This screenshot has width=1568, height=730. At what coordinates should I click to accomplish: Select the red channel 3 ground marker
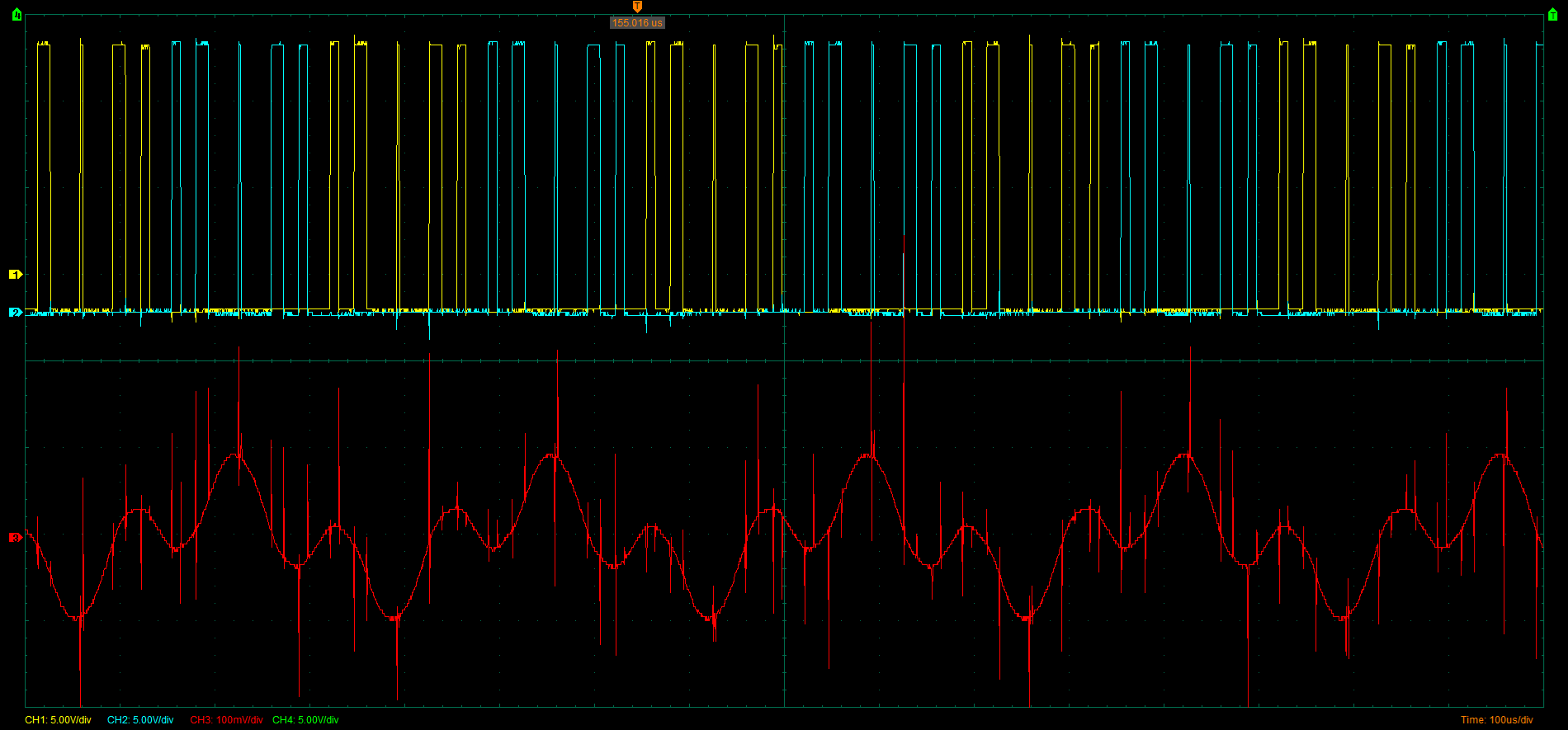click(x=15, y=538)
